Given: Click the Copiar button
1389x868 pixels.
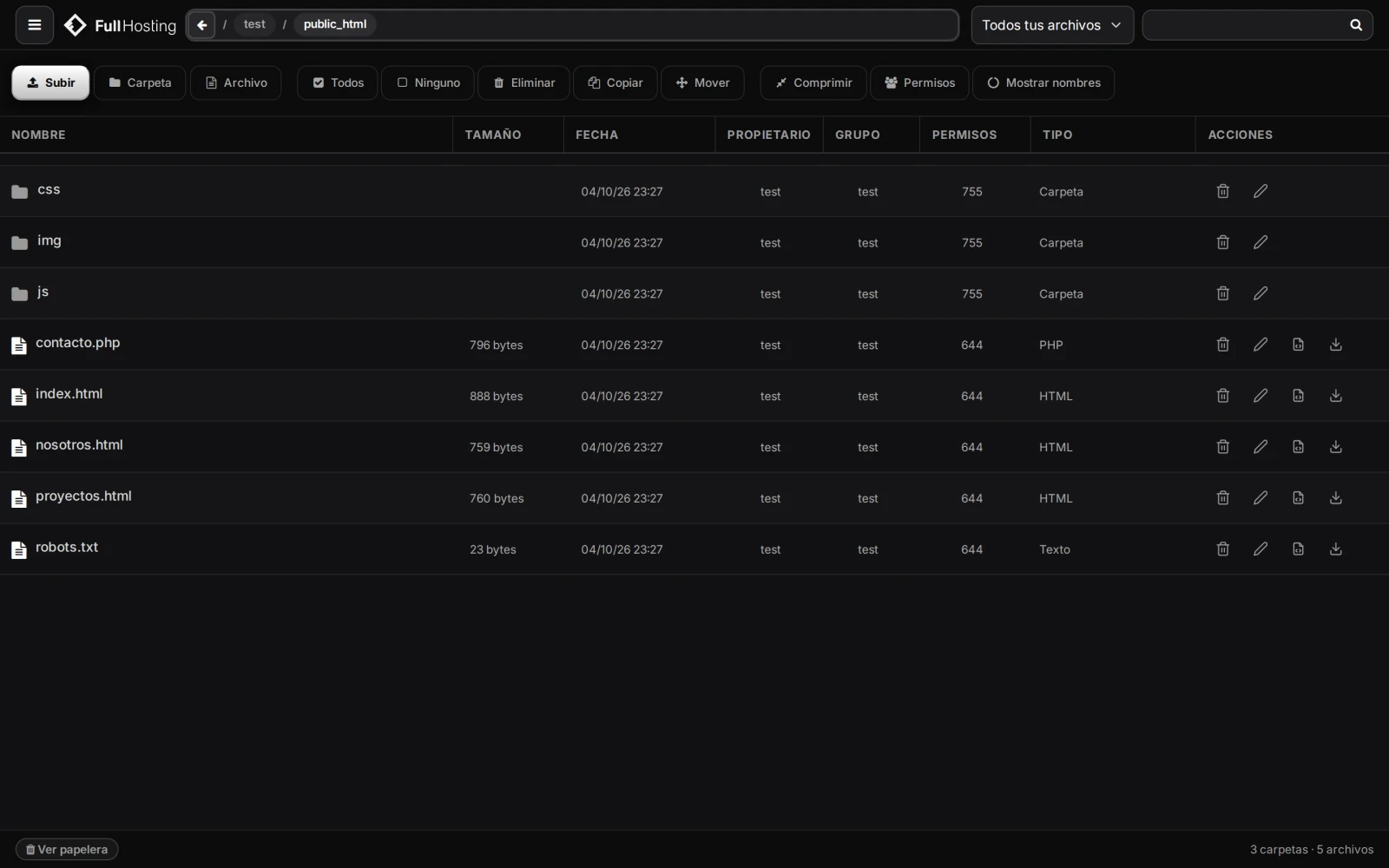Looking at the screenshot, I should pos(616,83).
